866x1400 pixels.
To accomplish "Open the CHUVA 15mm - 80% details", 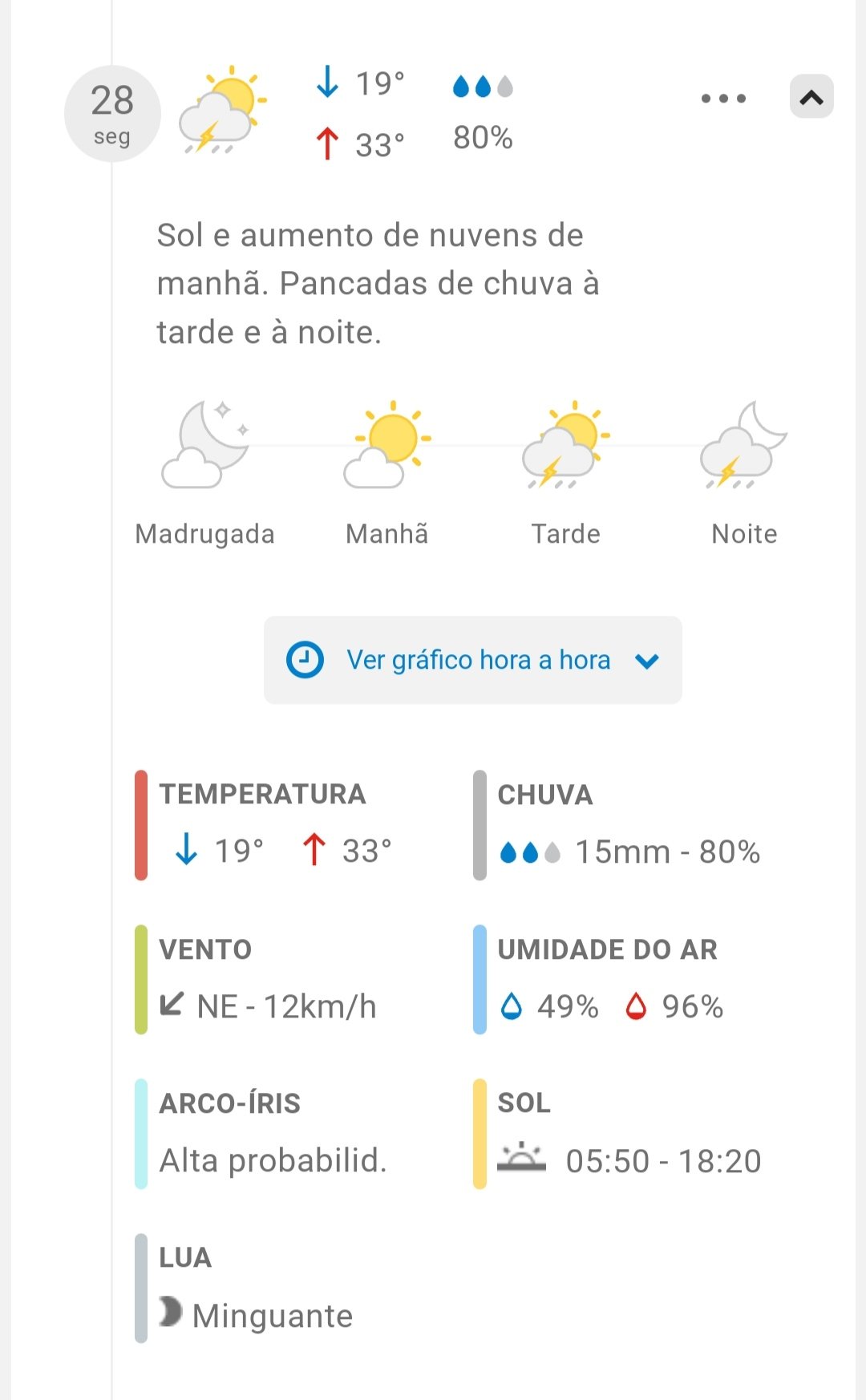I will click(629, 852).
